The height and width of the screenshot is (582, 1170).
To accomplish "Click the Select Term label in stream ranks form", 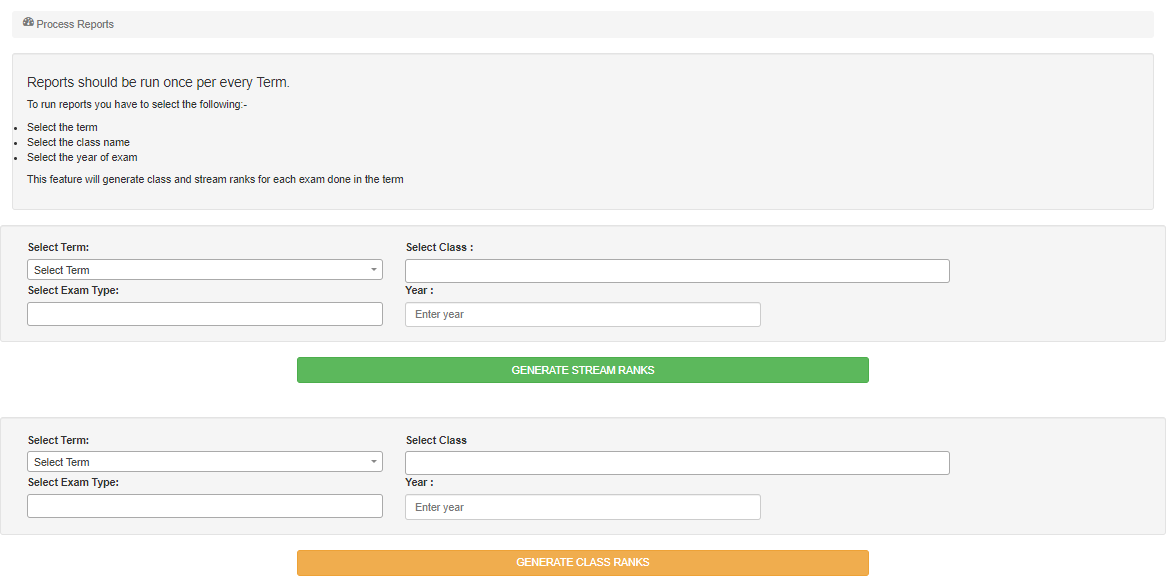I will coord(58,247).
